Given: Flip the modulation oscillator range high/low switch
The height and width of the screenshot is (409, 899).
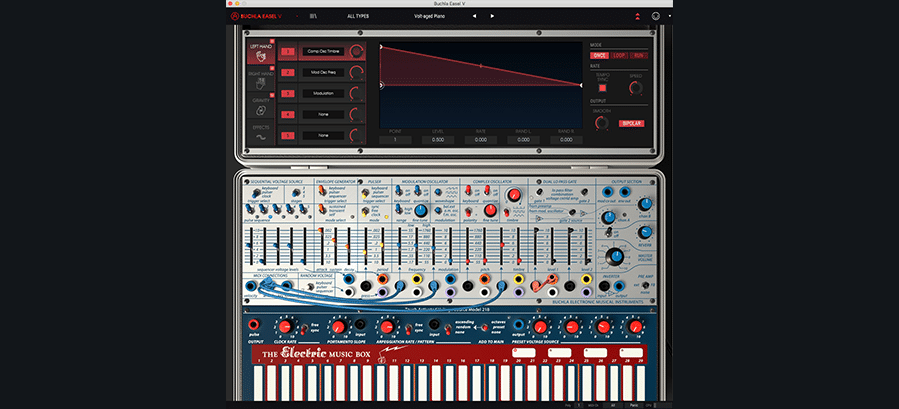Looking at the screenshot, I should click(399, 211).
